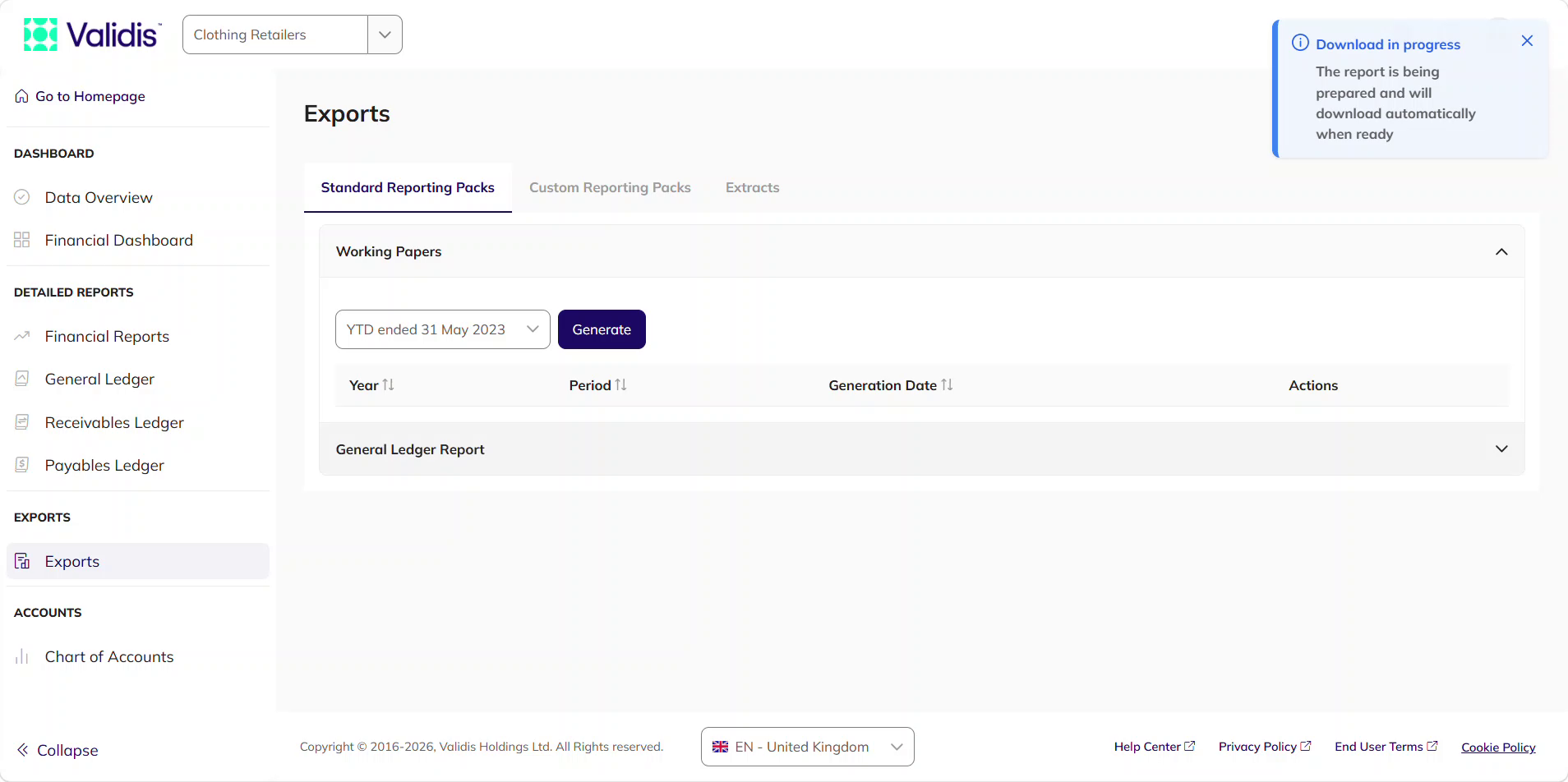Screen dimensions: 1568x782
Task: Click the UK flag icon in language selector
Action: pos(720,747)
